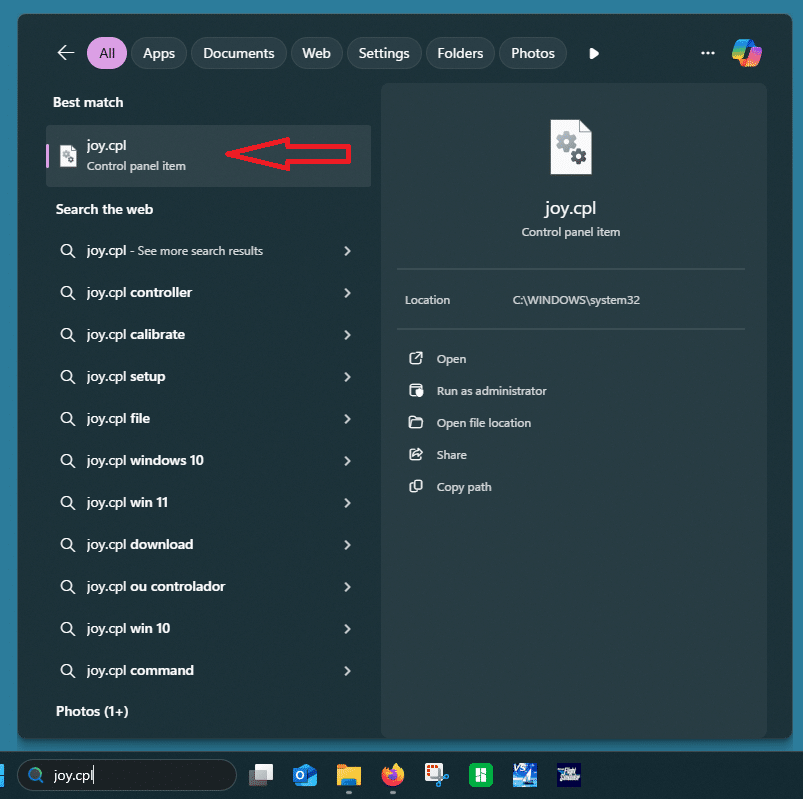Open the joy.cpl Best match result
803x799 pixels.
pos(208,156)
